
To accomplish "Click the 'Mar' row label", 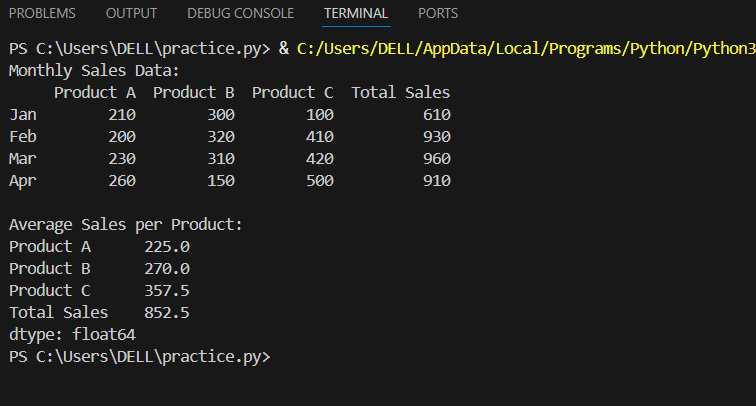I will (x=23, y=159).
